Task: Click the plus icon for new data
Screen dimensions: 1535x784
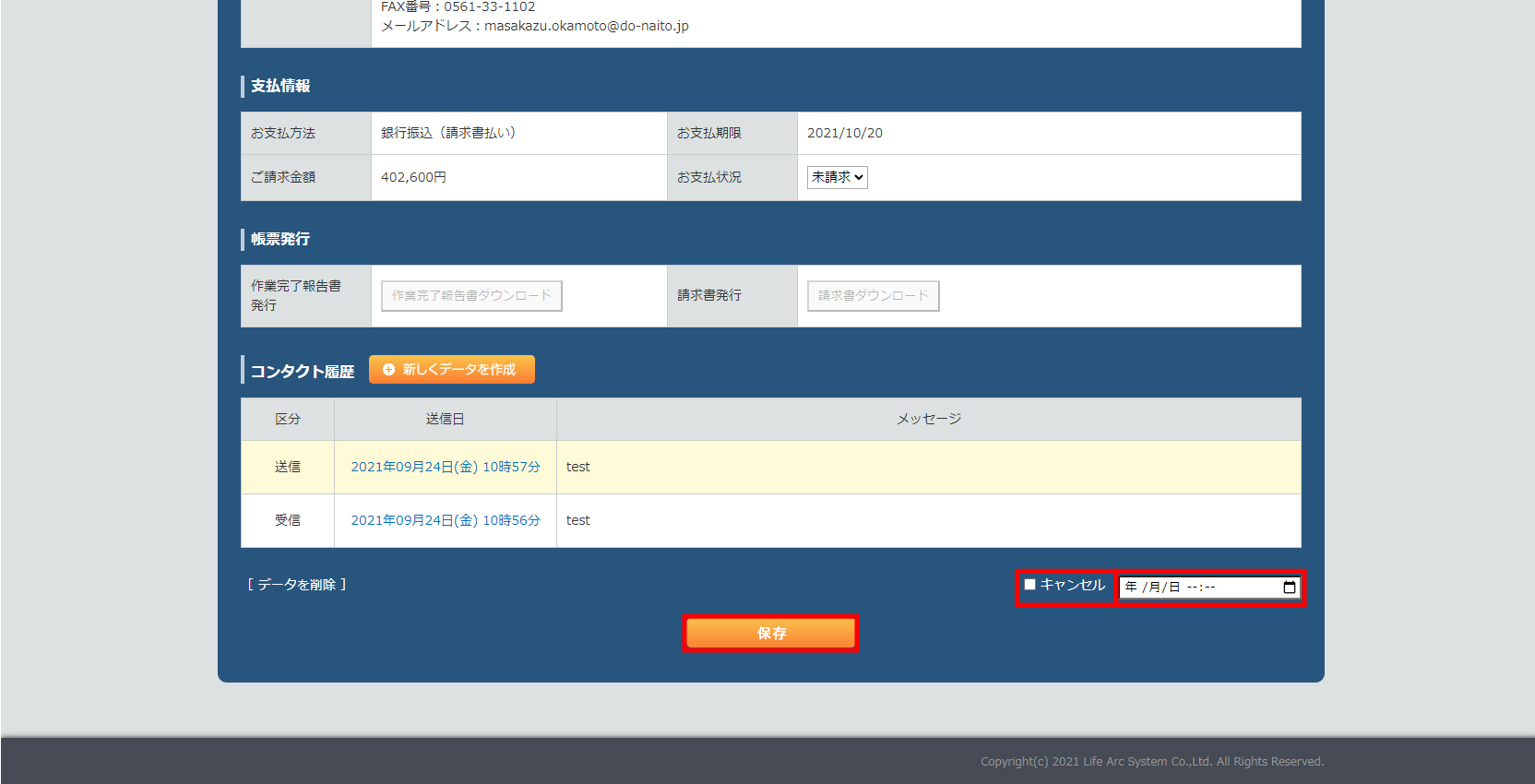Action: 388,370
